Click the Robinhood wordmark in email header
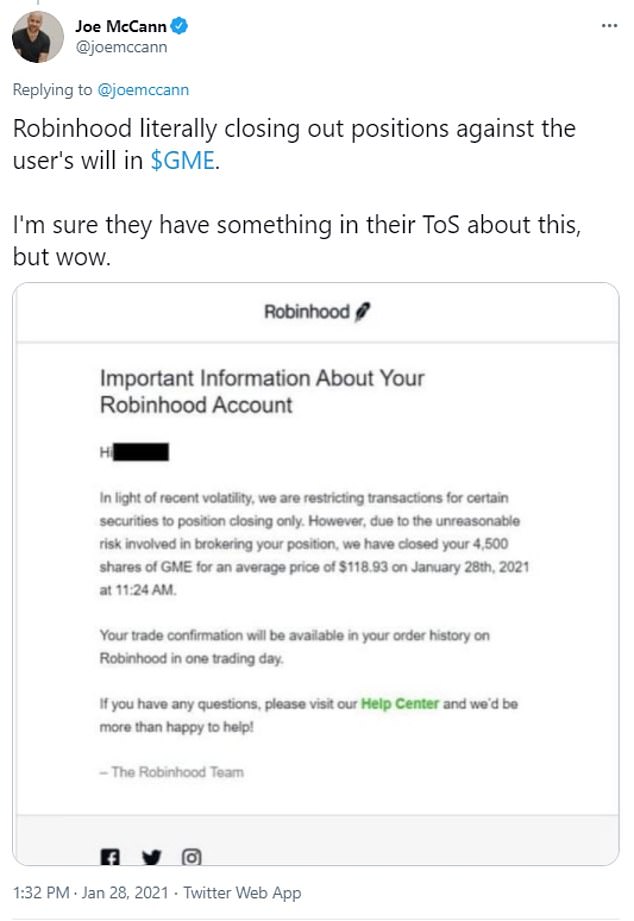The width and height of the screenshot is (634, 921). tap(306, 313)
